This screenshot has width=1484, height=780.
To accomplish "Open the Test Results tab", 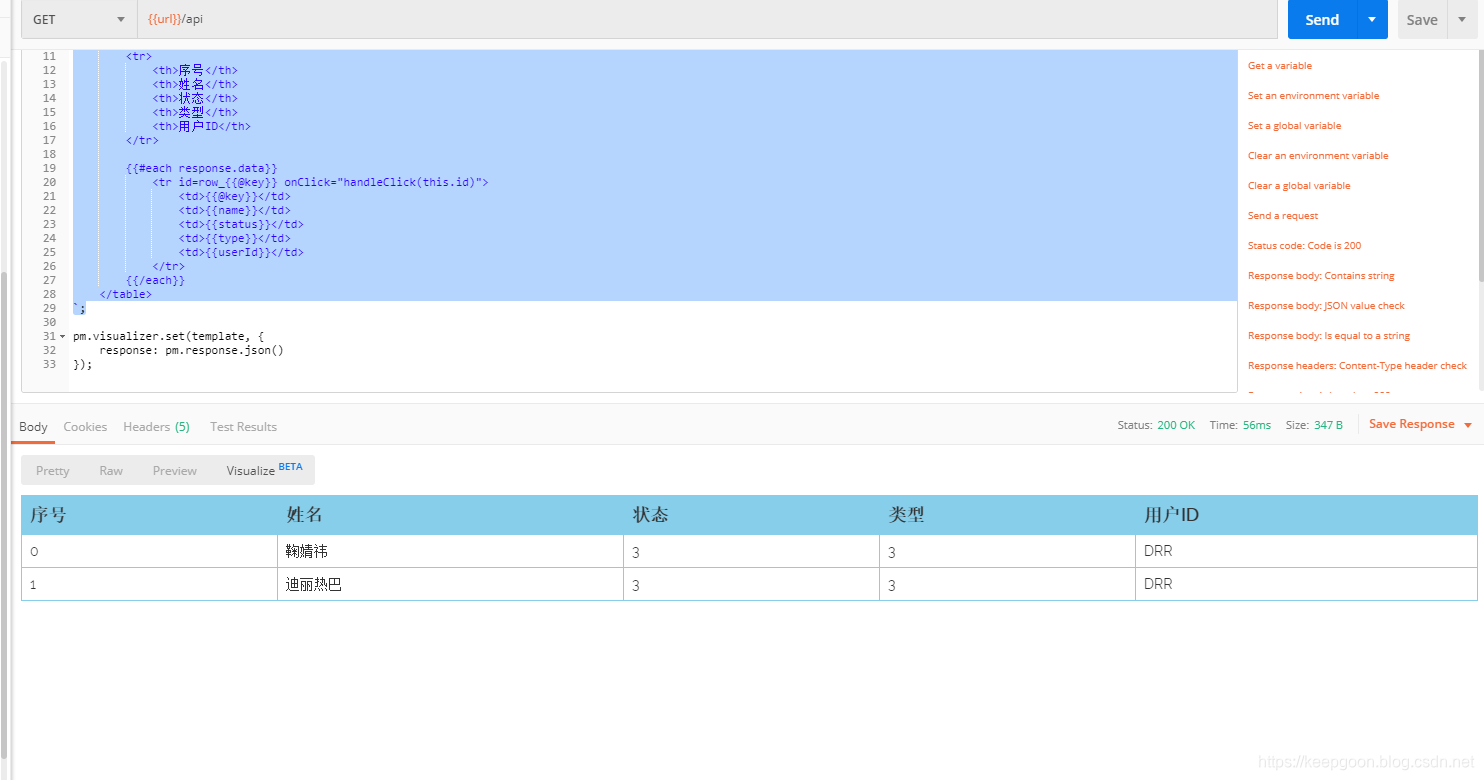I will pyautogui.click(x=243, y=427).
